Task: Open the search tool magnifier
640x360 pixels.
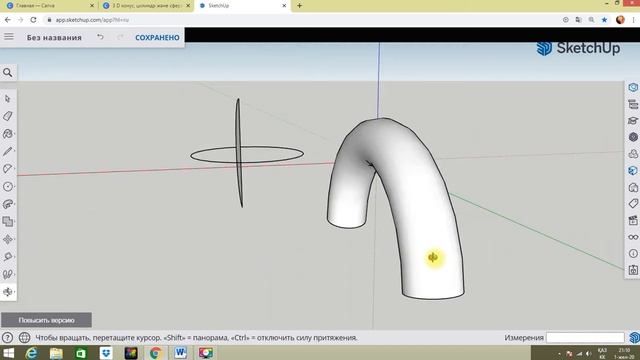Action: coord(8,73)
